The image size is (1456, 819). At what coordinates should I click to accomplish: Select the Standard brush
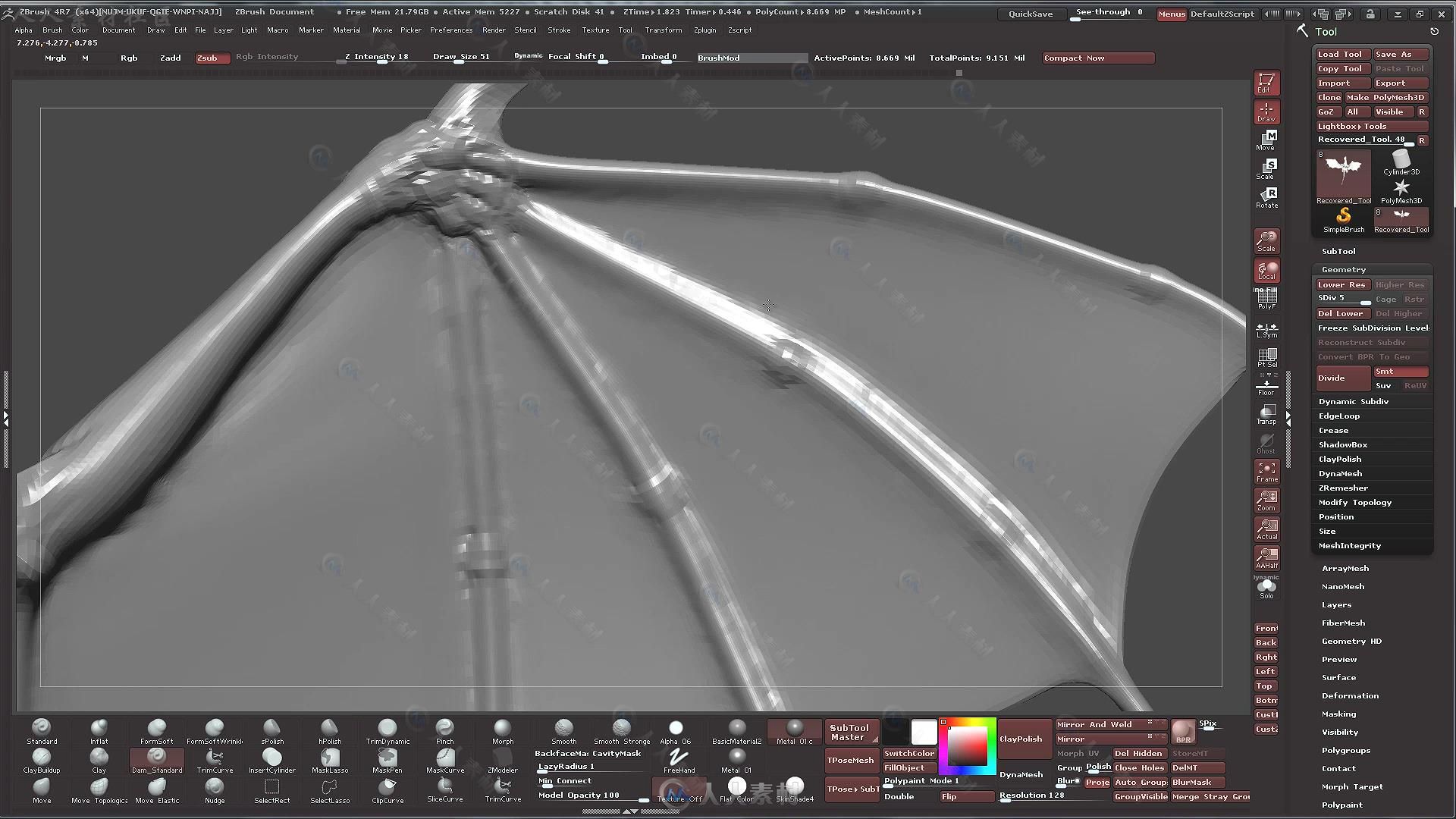pyautogui.click(x=42, y=732)
